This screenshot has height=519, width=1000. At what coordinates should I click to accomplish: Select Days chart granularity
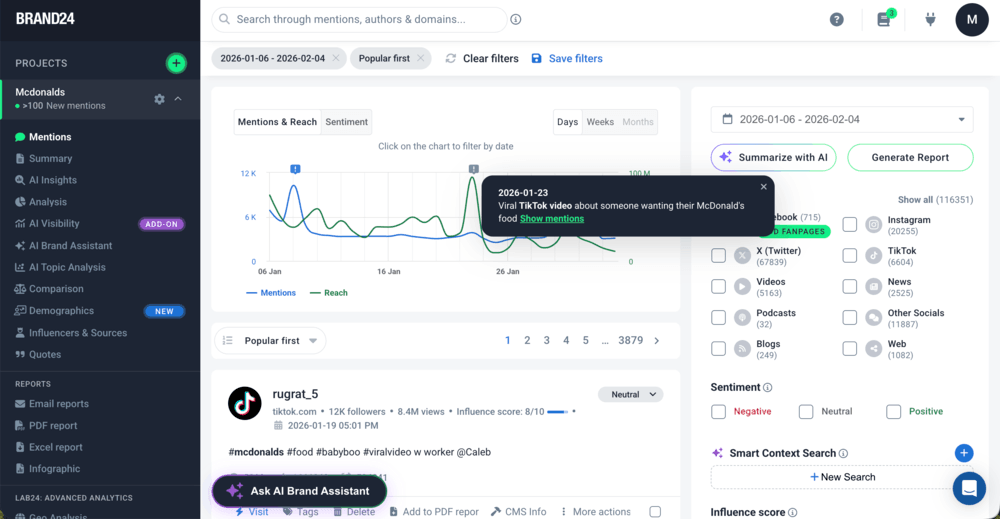[x=568, y=122]
